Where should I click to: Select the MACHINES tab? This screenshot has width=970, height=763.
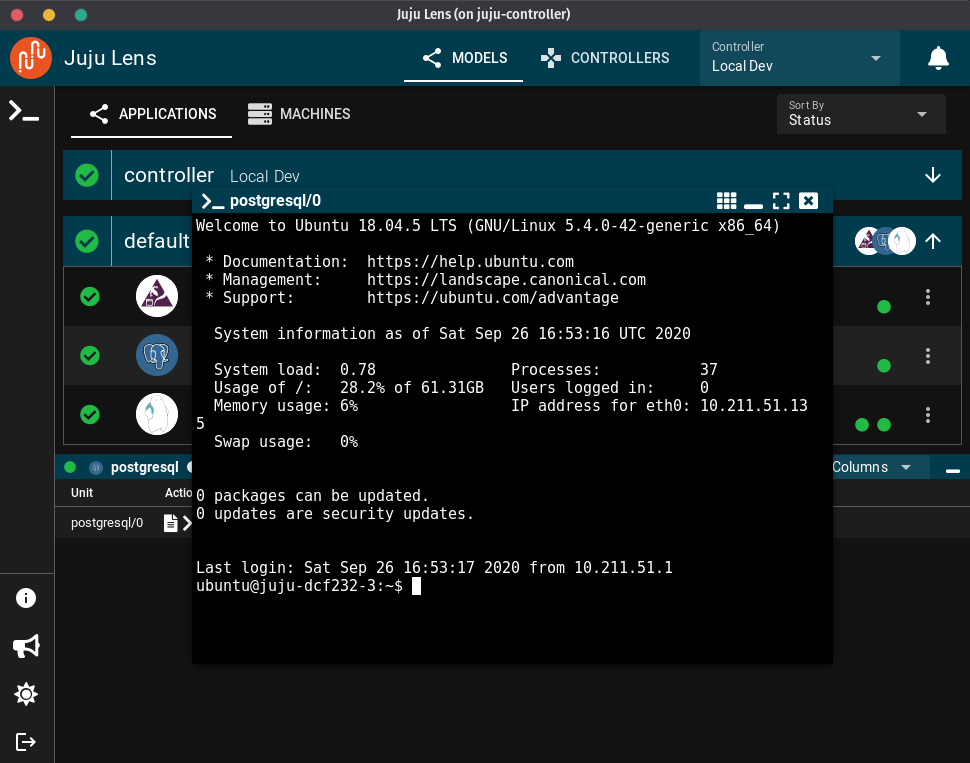299,114
